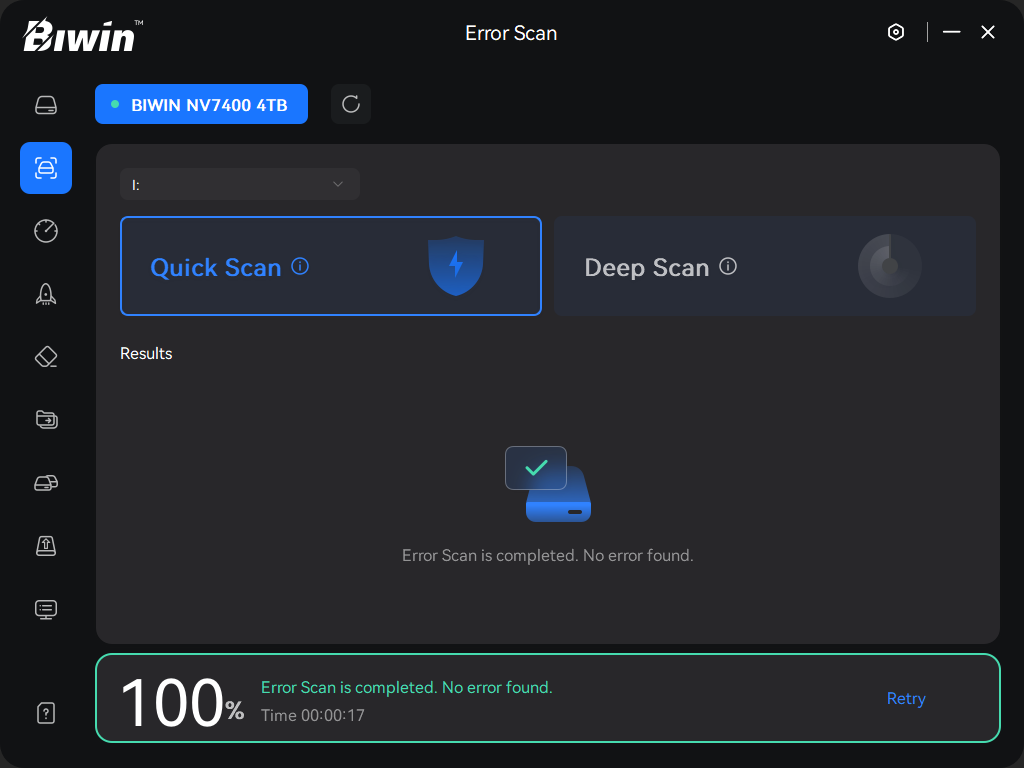Screen dimensions: 1024x768
Task: Open the disk clone sidebar icon
Action: 46,483
